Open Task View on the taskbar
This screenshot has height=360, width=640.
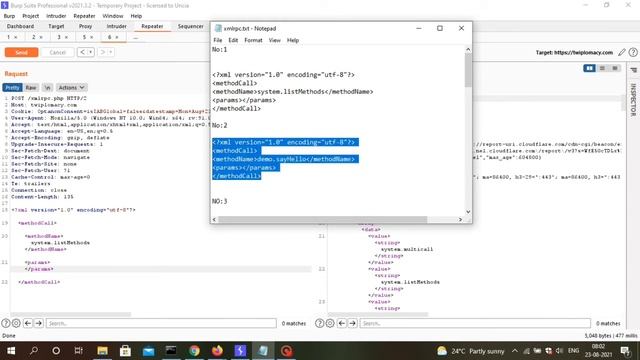[79, 351]
